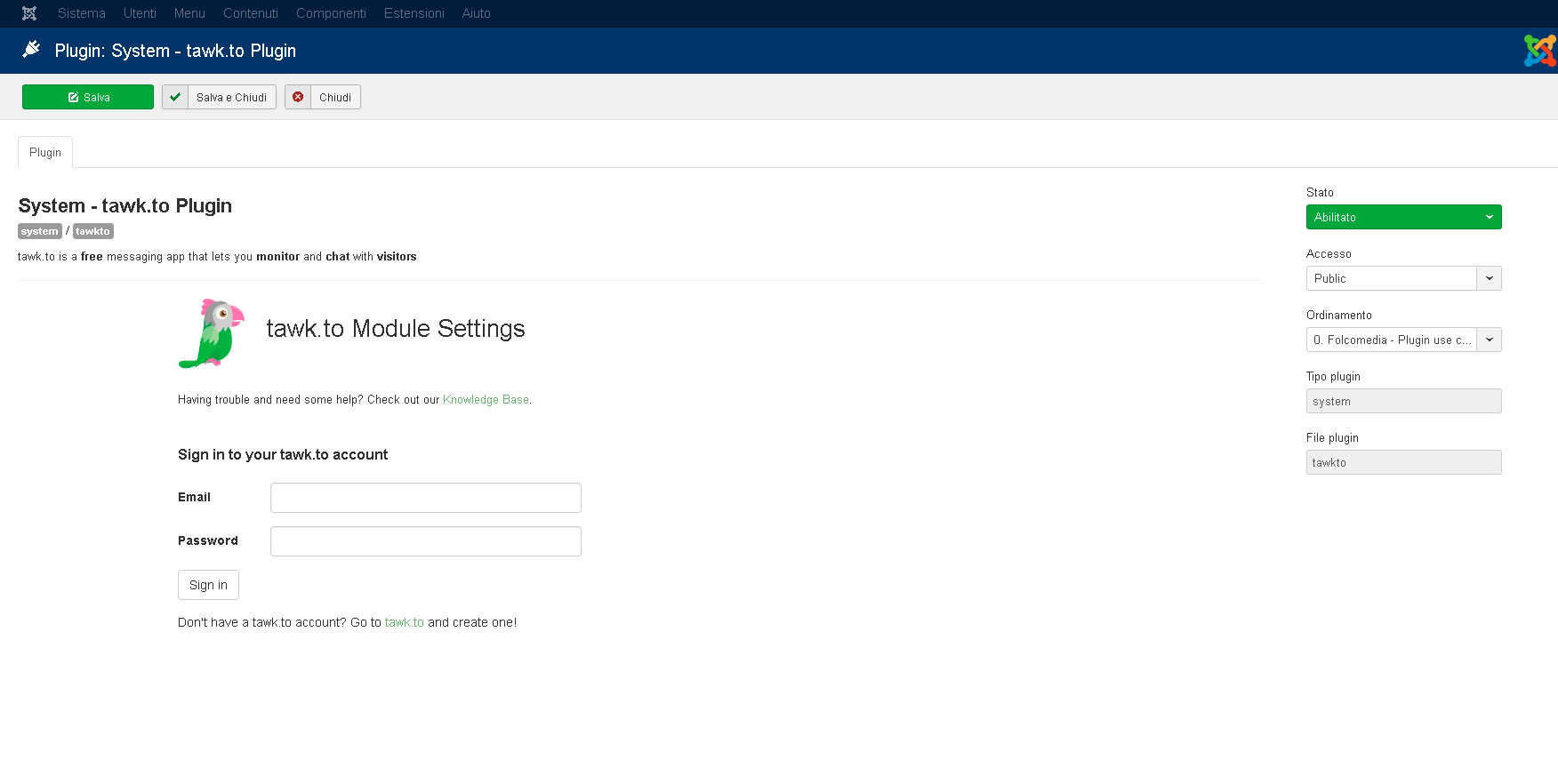Image resolution: width=1558 pixels, height=784 pixels.
Task: Click the Ordinamento label
Action: click(x=1338, y=315)
